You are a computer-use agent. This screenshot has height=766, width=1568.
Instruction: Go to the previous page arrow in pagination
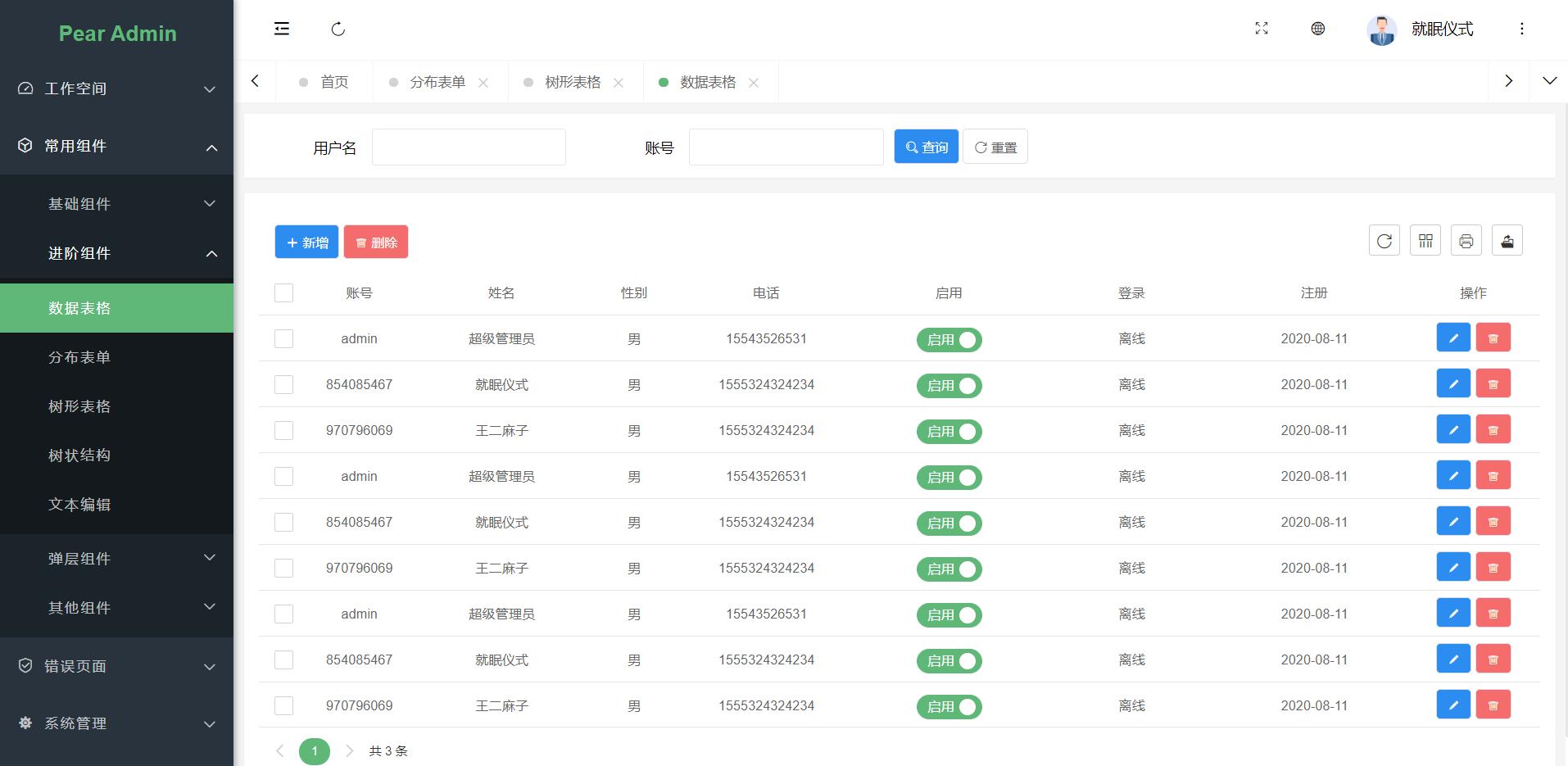tap(280, 751)
